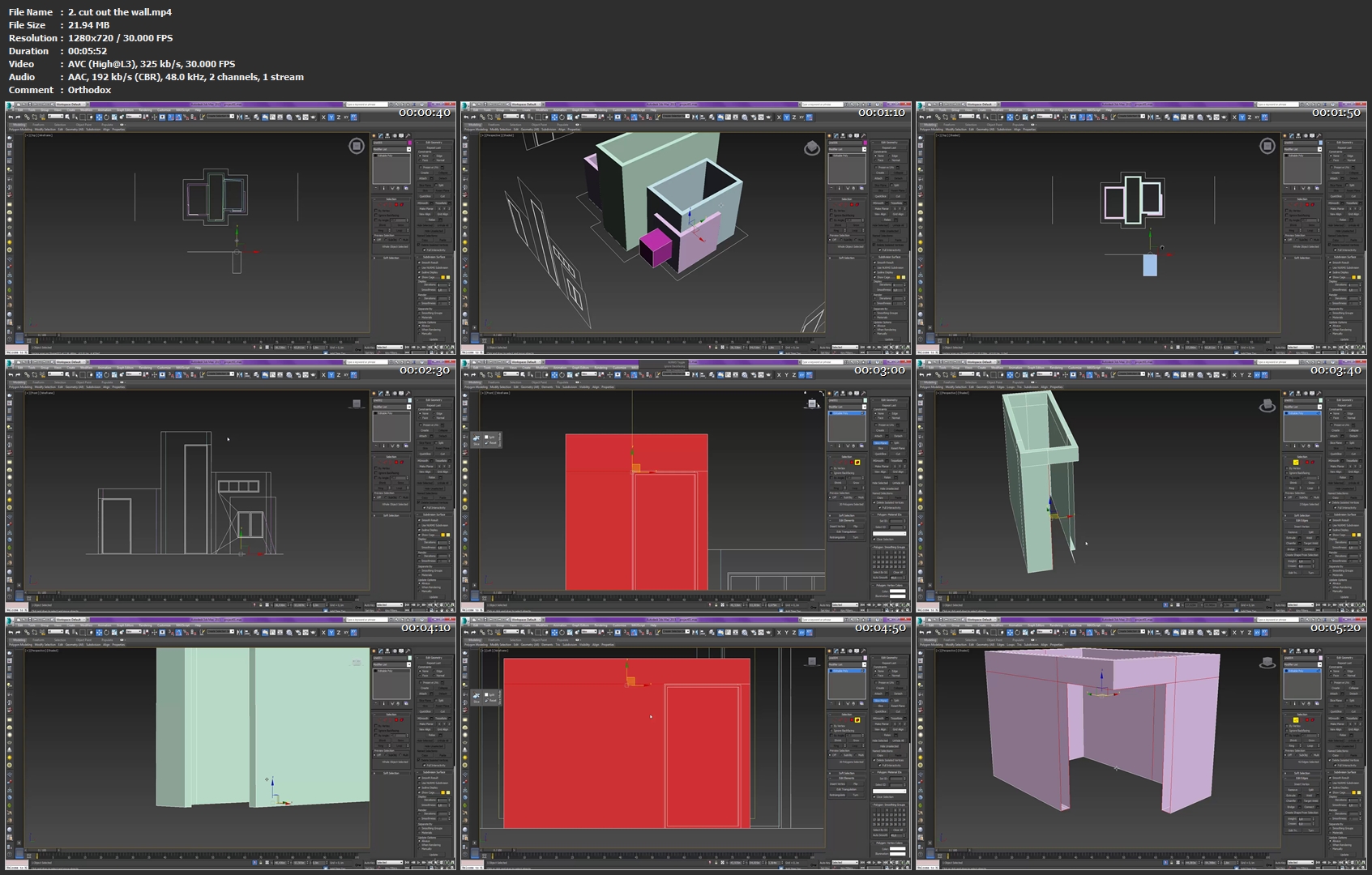
Task: Expand Soft Selection rollout in 00:00:40 frame
Action: [391, 258]
